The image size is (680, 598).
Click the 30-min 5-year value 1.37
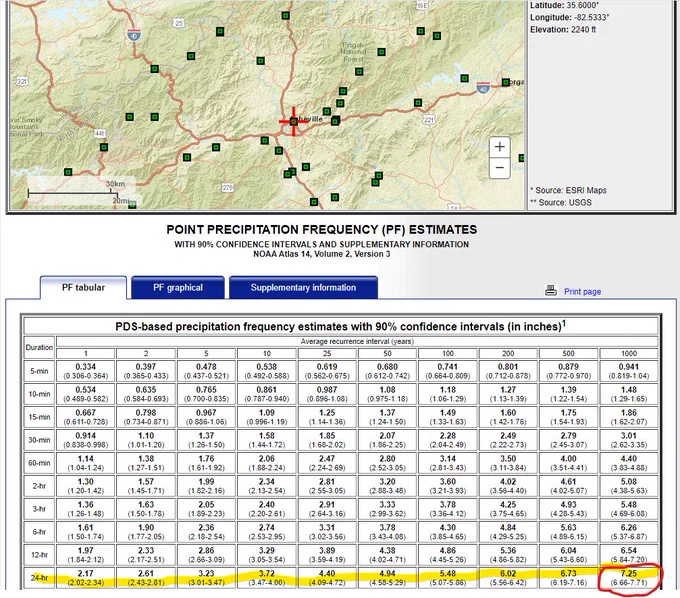[206, 436]
